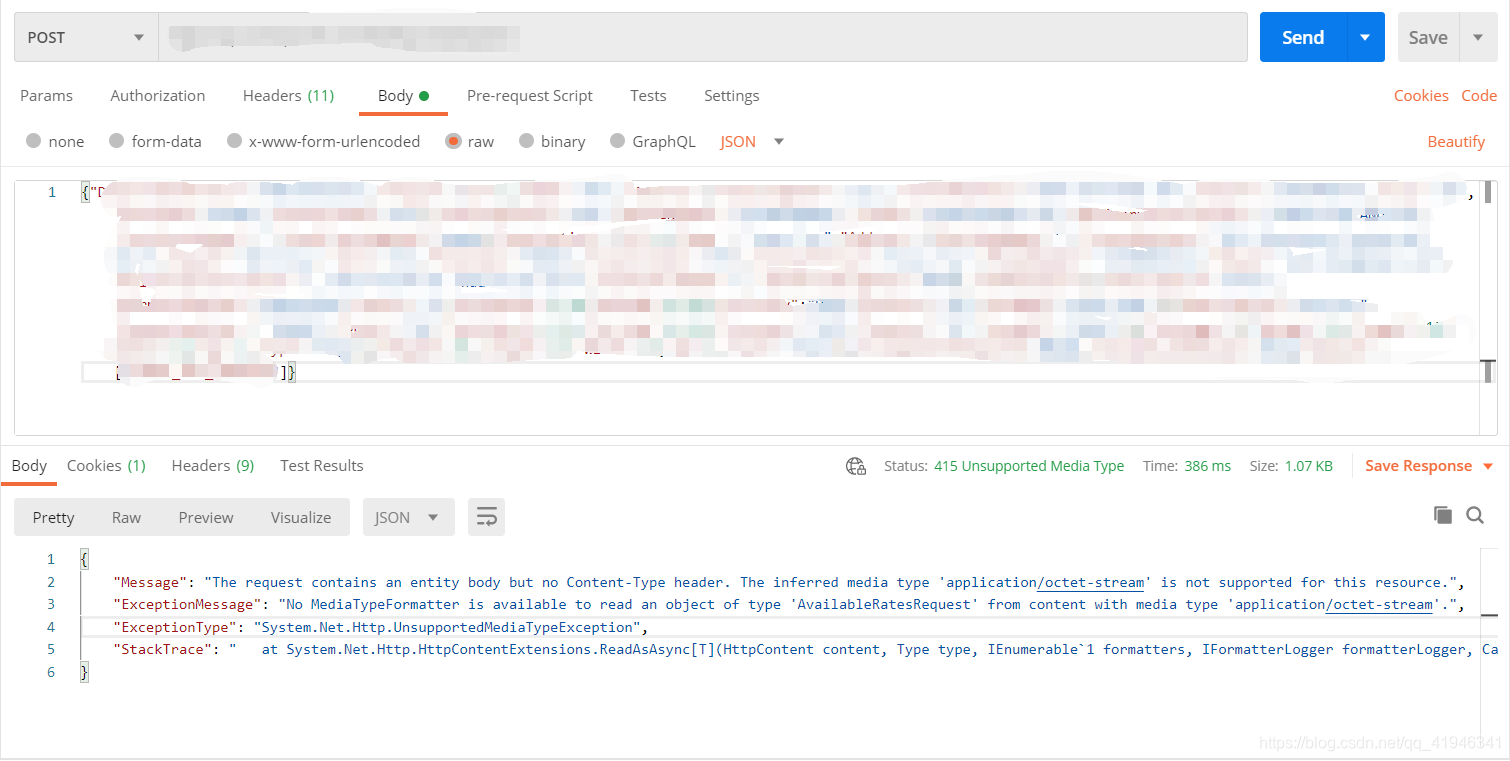Open the response Headers (9) tab
This screenshot has height=761, width=1510.
point(212,465)
